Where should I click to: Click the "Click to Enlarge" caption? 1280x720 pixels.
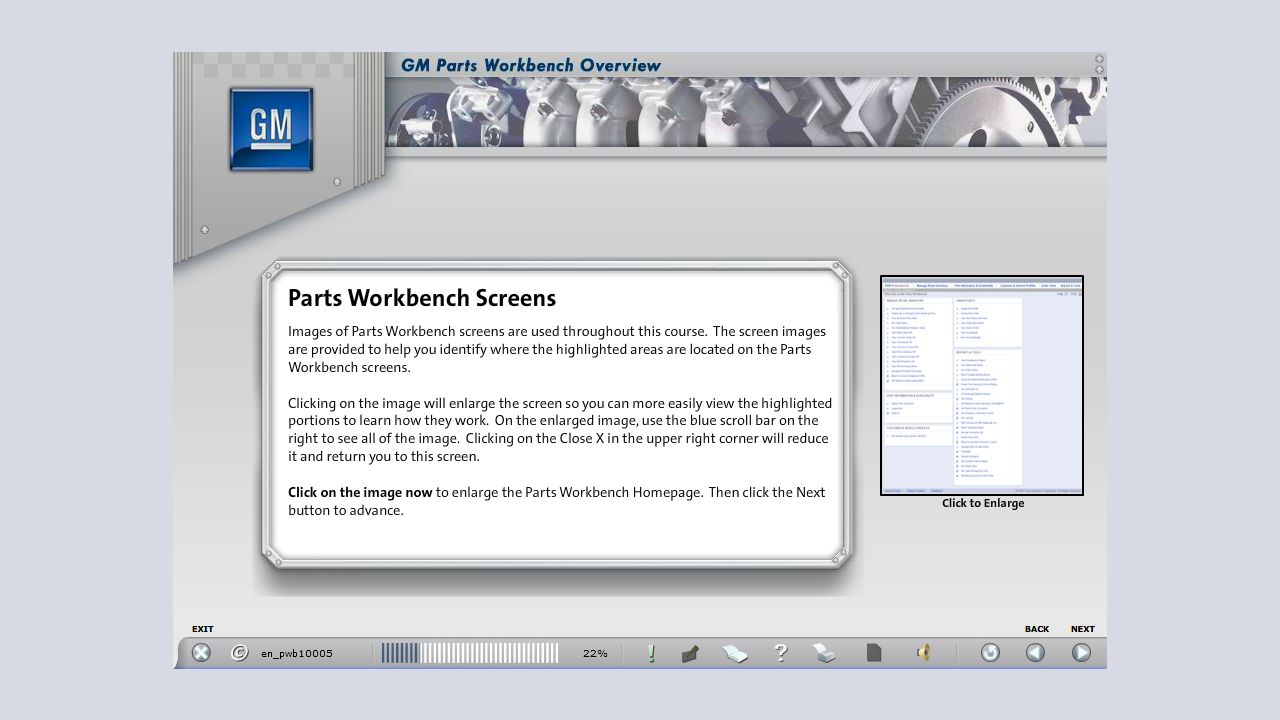tap(983, 503)
